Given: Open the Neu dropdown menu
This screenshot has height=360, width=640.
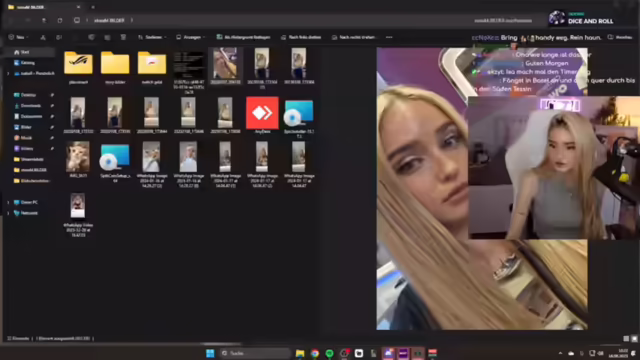Looking at the screenshot, I should tap(18, 37).
